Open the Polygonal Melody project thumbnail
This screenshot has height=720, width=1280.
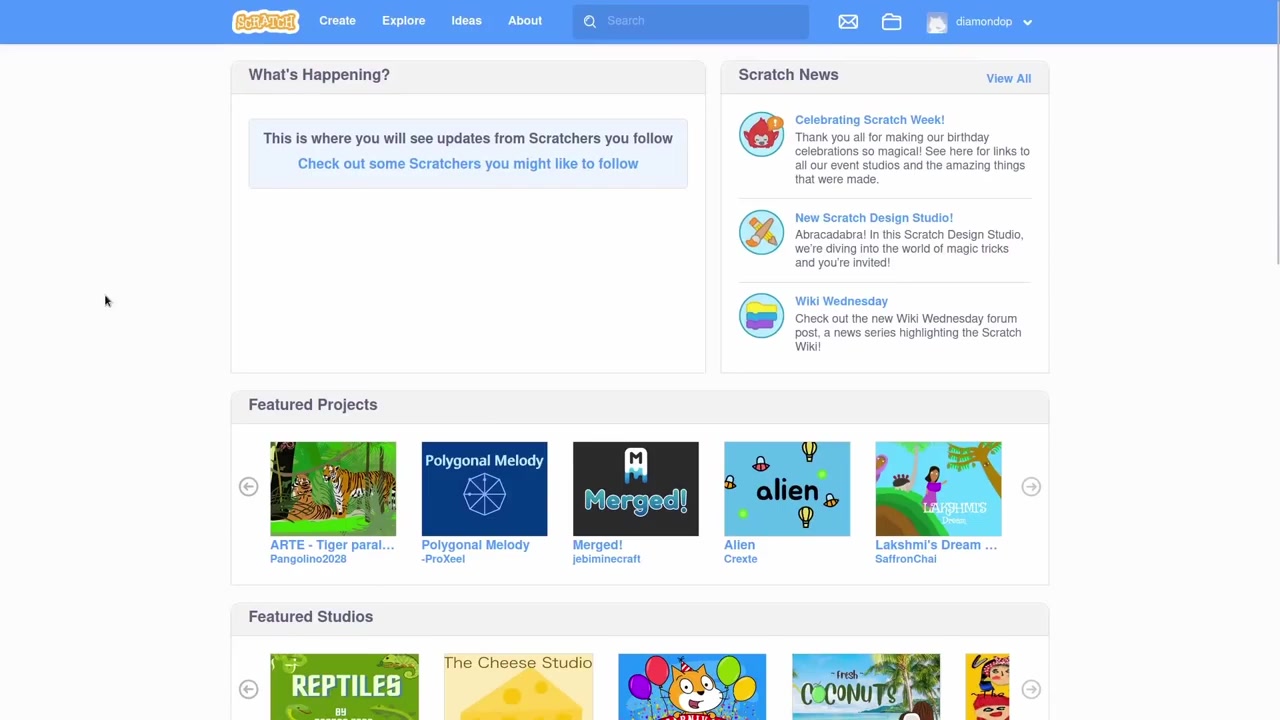coord(484,489)
